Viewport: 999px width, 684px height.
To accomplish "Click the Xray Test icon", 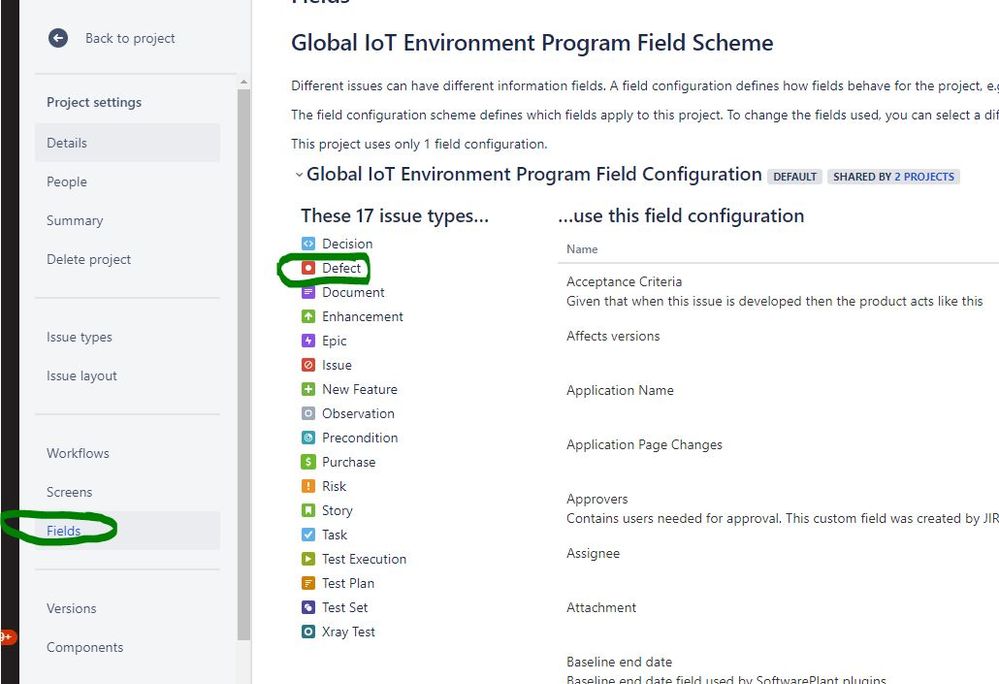I will 308,632.
